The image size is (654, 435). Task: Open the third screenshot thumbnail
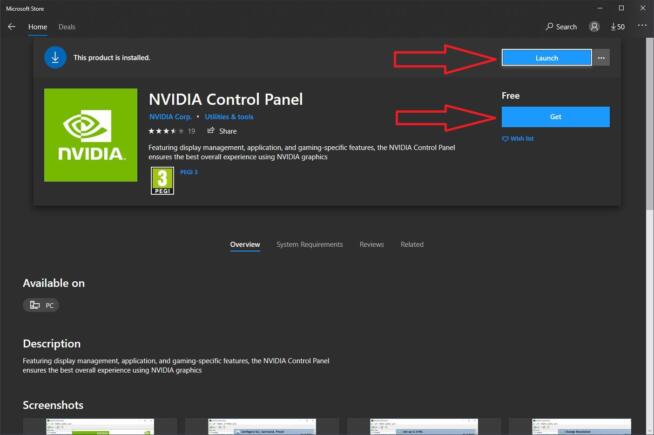424,427
